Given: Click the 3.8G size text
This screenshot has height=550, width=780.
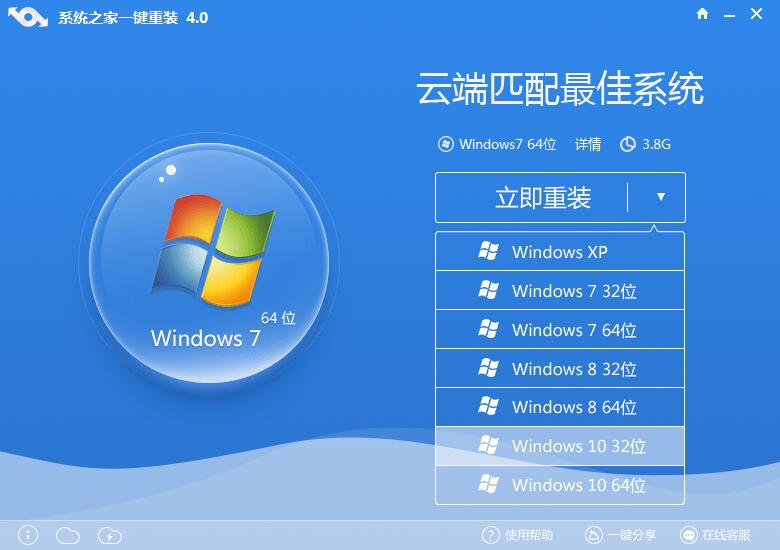Looking at the screenshot, I should (656, 144).
